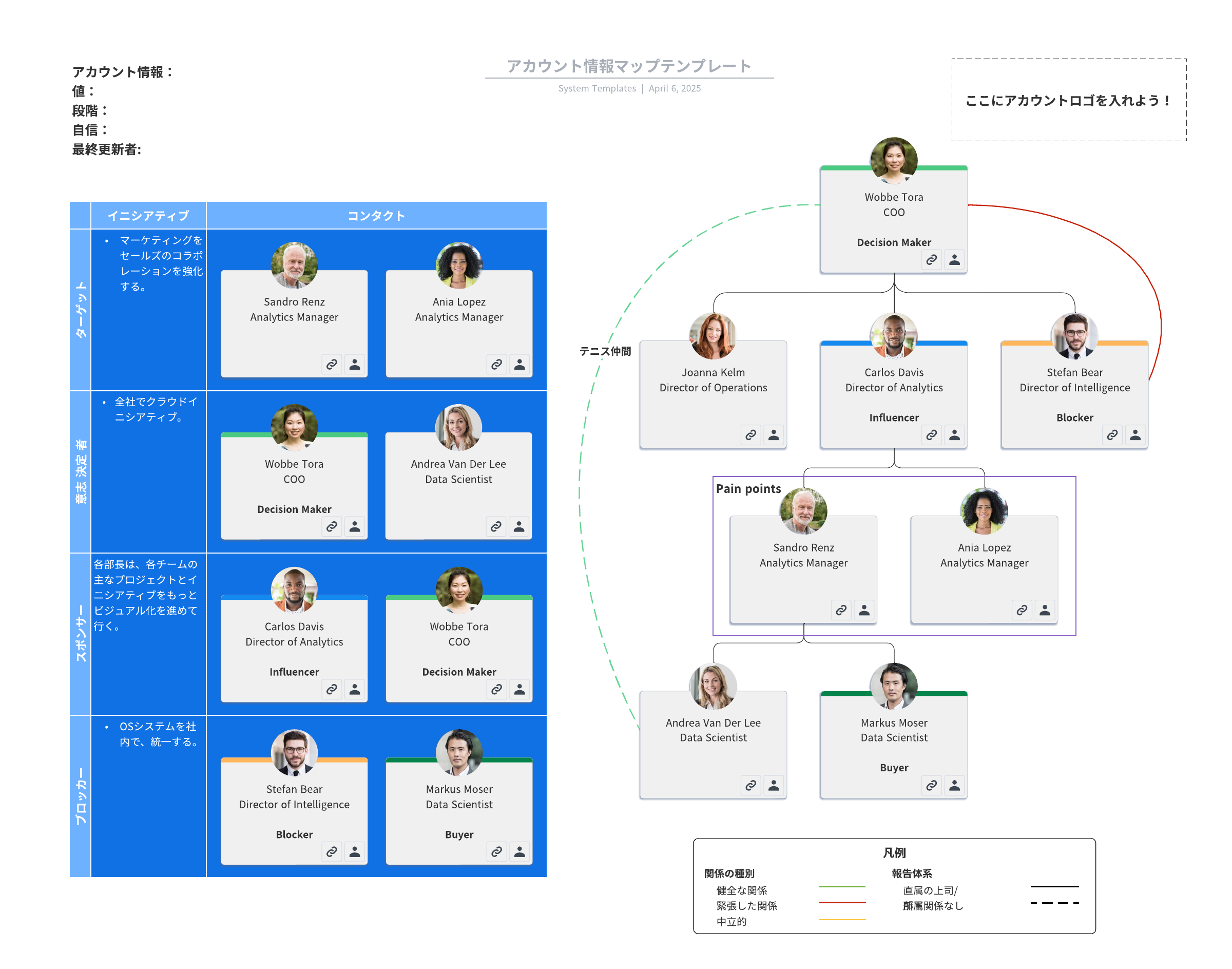Click person icon on Joanna Kelm card
The height and width of the screenshot is (969, 1232).
(774, 435)
